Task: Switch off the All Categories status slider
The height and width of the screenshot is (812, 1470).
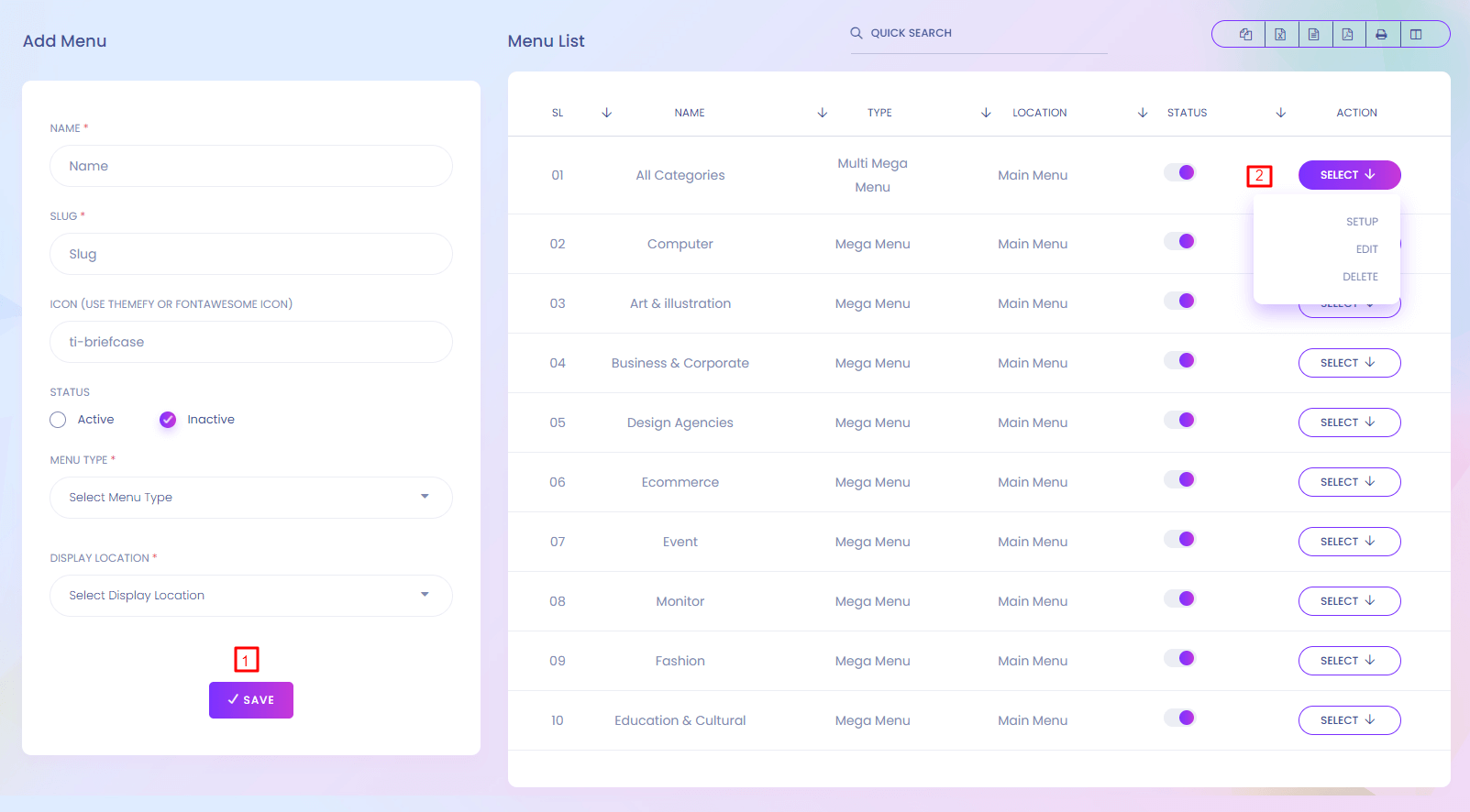Action: point(1179,173)
